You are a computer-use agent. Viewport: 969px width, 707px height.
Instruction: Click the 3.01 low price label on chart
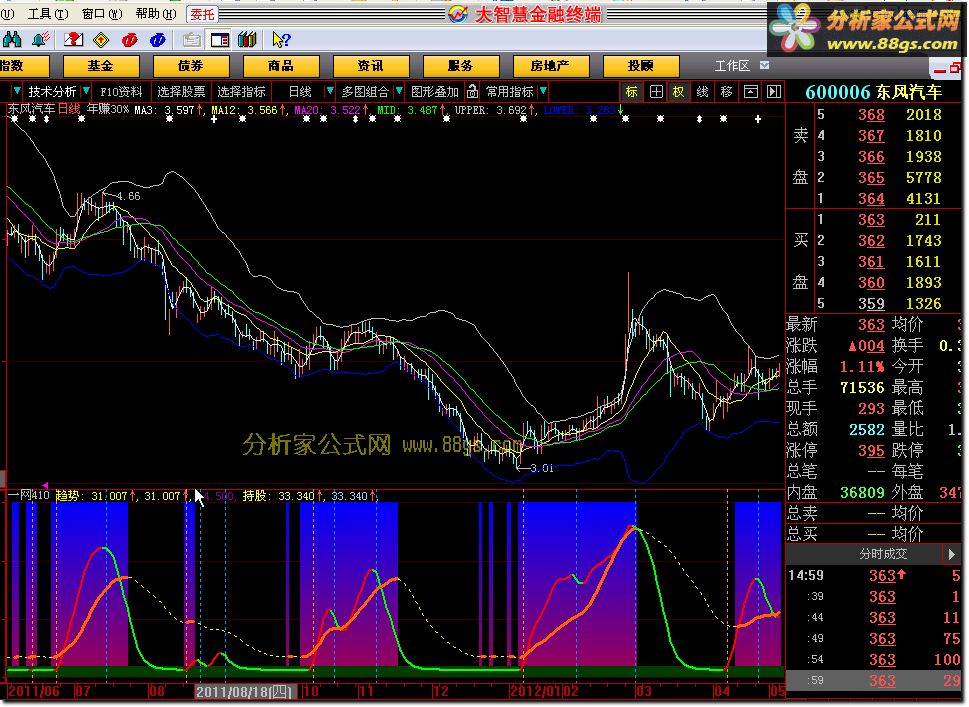(x=541, y=468)
